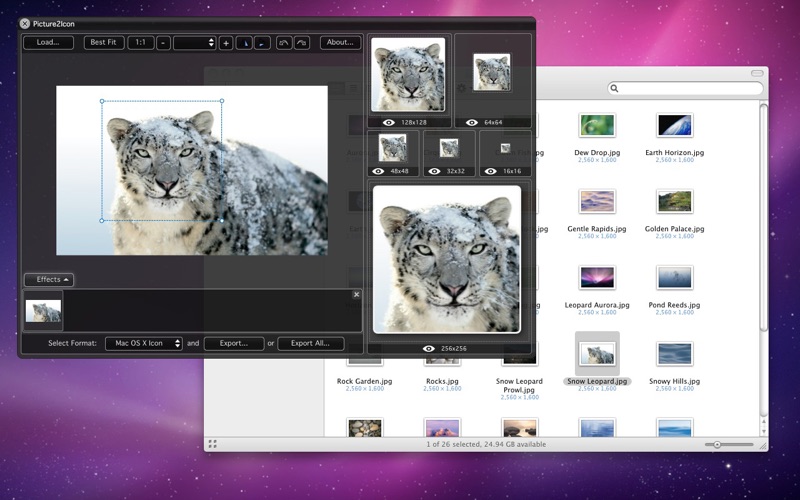Click the zoom out minus button

point(163,43)
